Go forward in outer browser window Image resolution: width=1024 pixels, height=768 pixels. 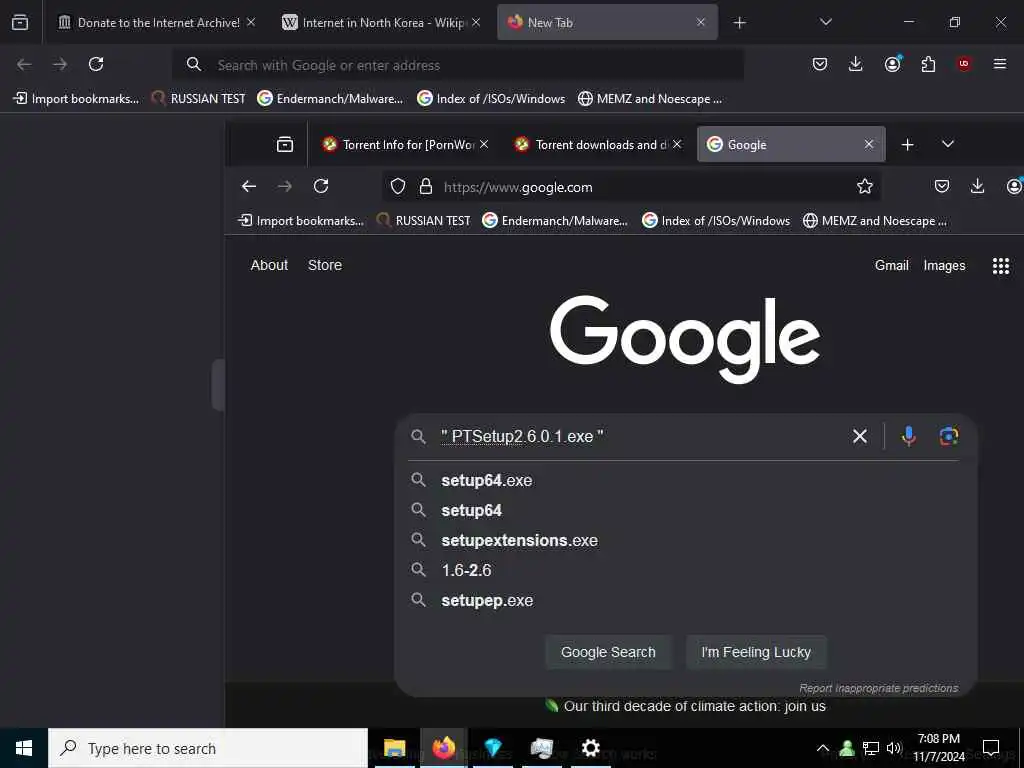(60, 64)
